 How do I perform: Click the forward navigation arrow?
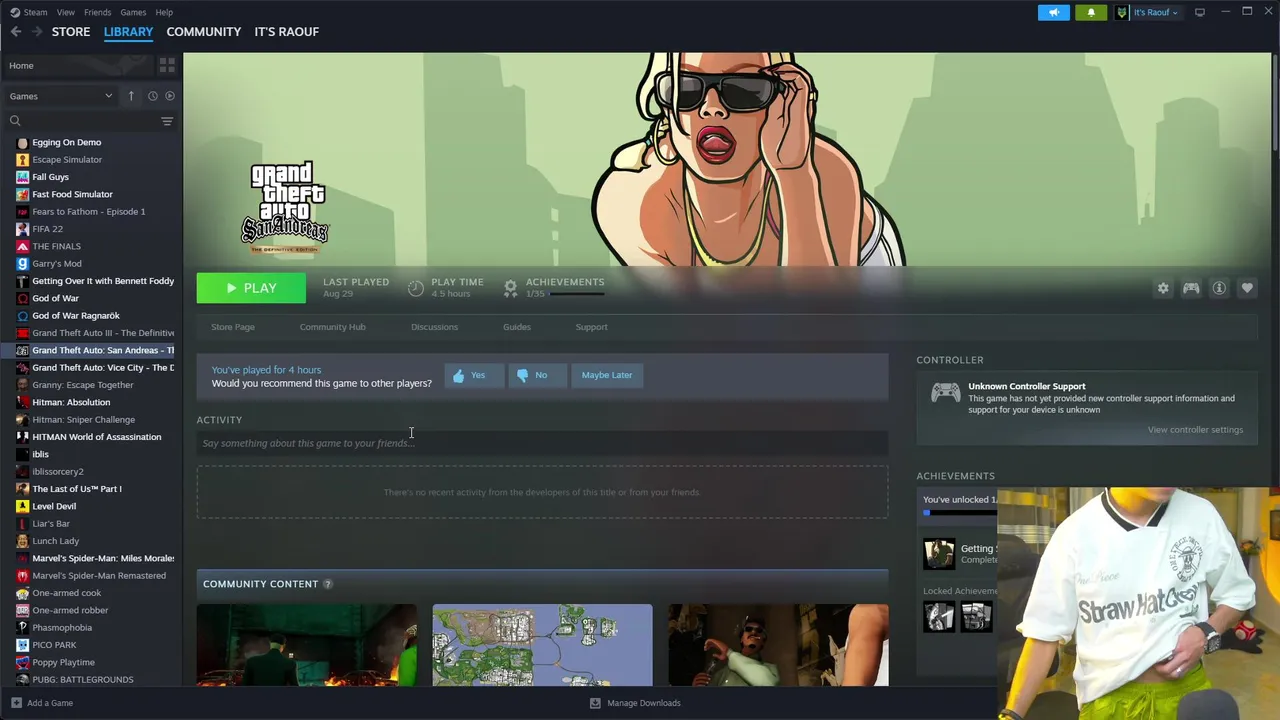click(x=37, y=32)
